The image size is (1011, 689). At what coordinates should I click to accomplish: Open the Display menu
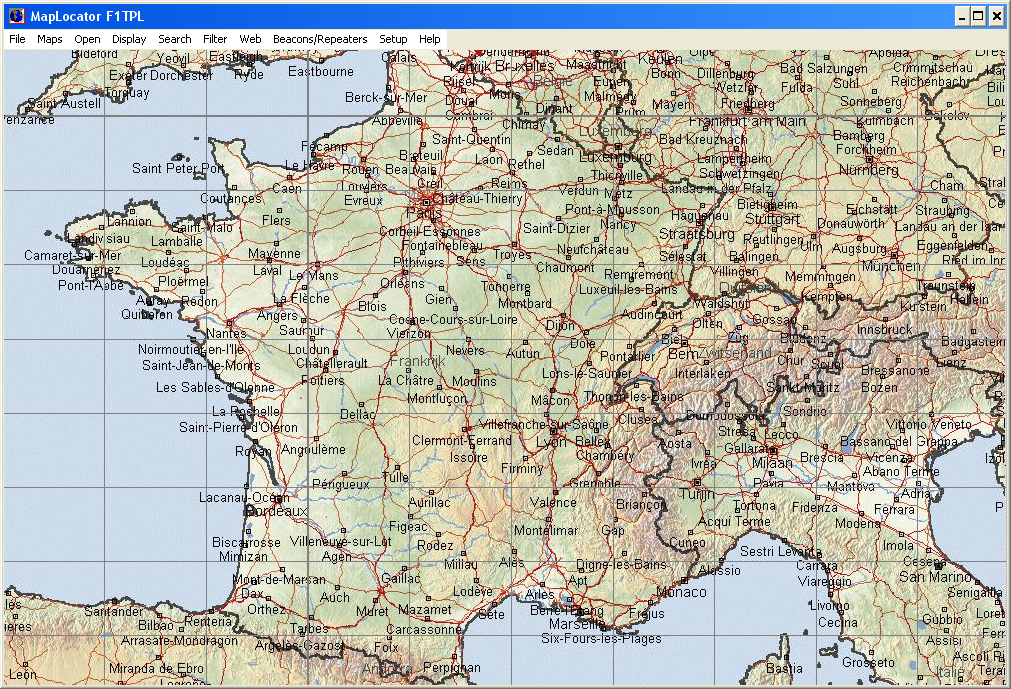(129, 39)
